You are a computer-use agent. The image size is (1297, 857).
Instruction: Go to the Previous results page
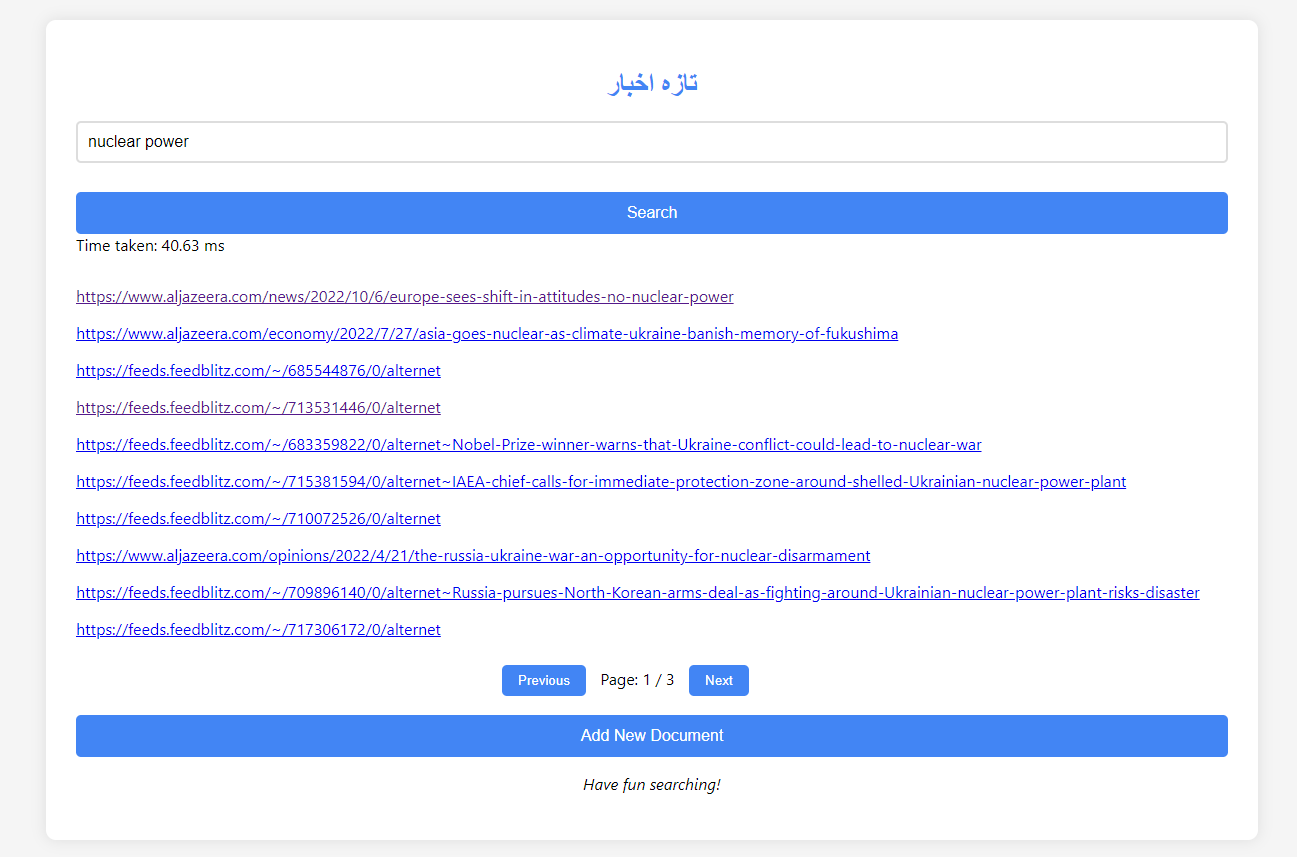tap(544, 681)
